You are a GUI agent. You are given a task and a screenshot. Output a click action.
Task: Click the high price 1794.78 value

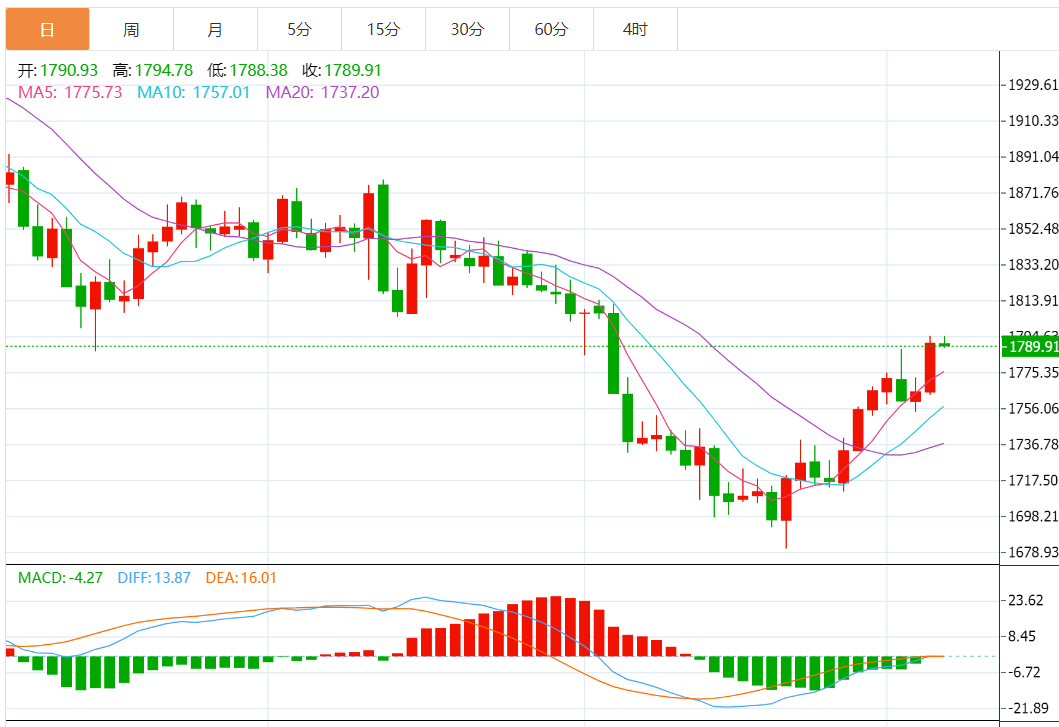(163, 70)
